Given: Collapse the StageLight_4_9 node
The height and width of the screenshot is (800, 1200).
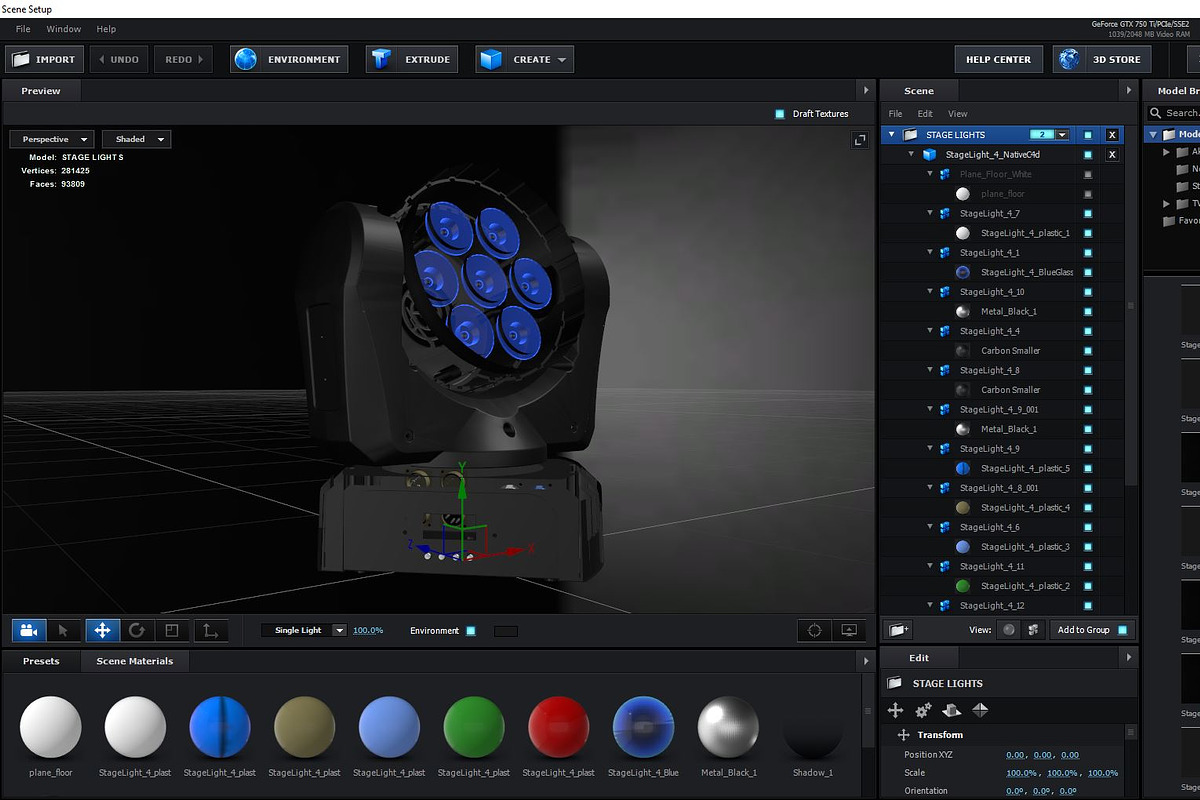Looking at the screenshot, I should pyautogui.click(x=931, y=449).
